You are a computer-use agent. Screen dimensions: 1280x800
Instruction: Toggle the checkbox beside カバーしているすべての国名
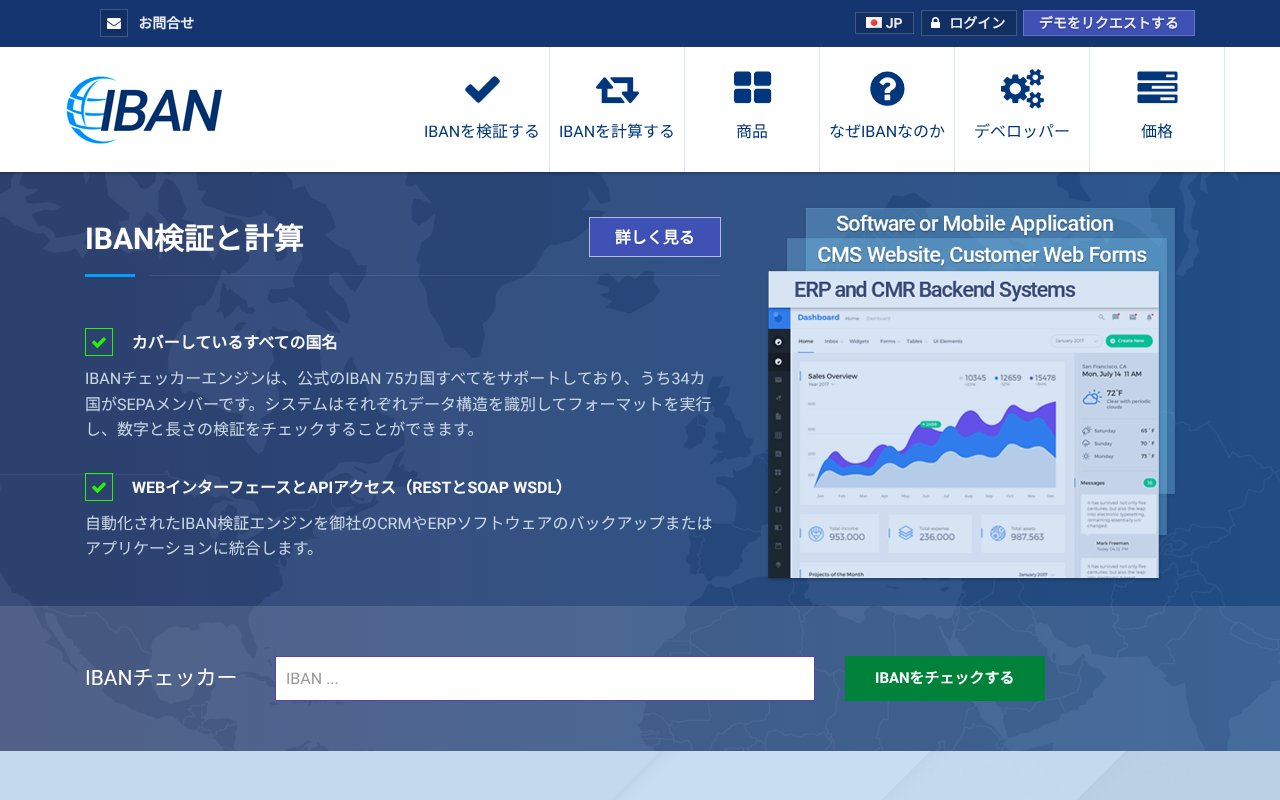[99, 342]
